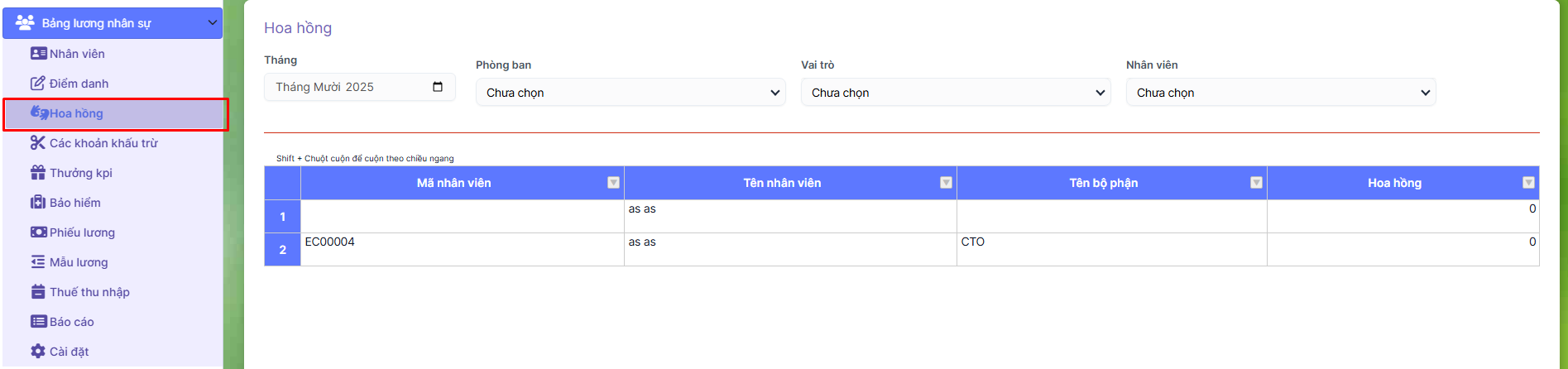Click the Cài đặt gear icon
Viewport: 1568px width, 369px height.
coord(38,352)
